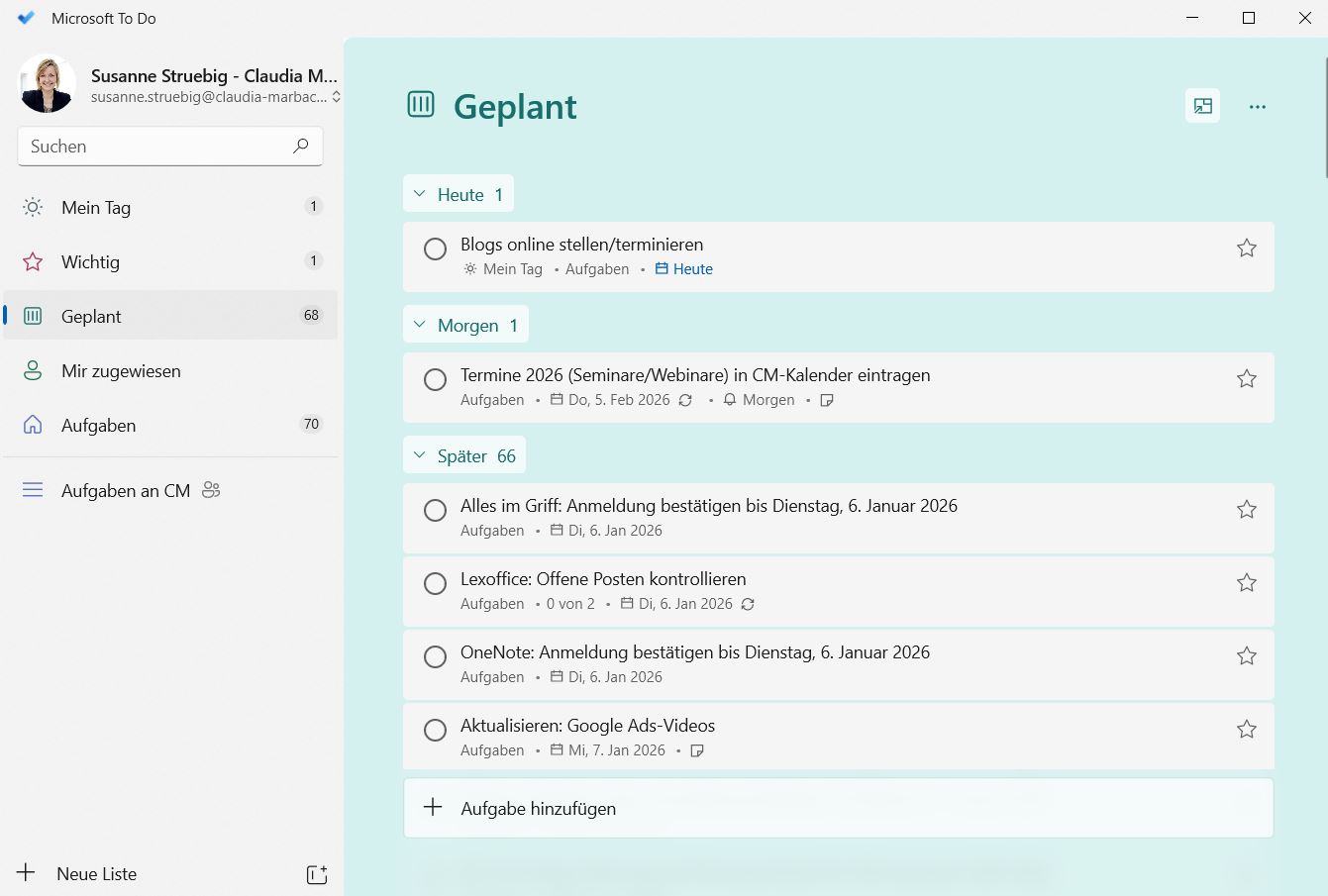Click the minimized view button next to title
Viewport: 1328px width, 896px height.
(x=1203, y=106)
